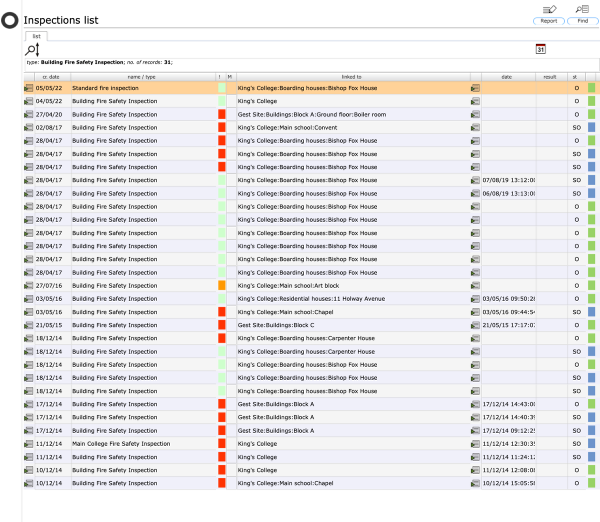Viewport: 600px width, 522px height.
Task: Open record icon for Main College Fire Safety Inspection
Action: coord(29,443)
